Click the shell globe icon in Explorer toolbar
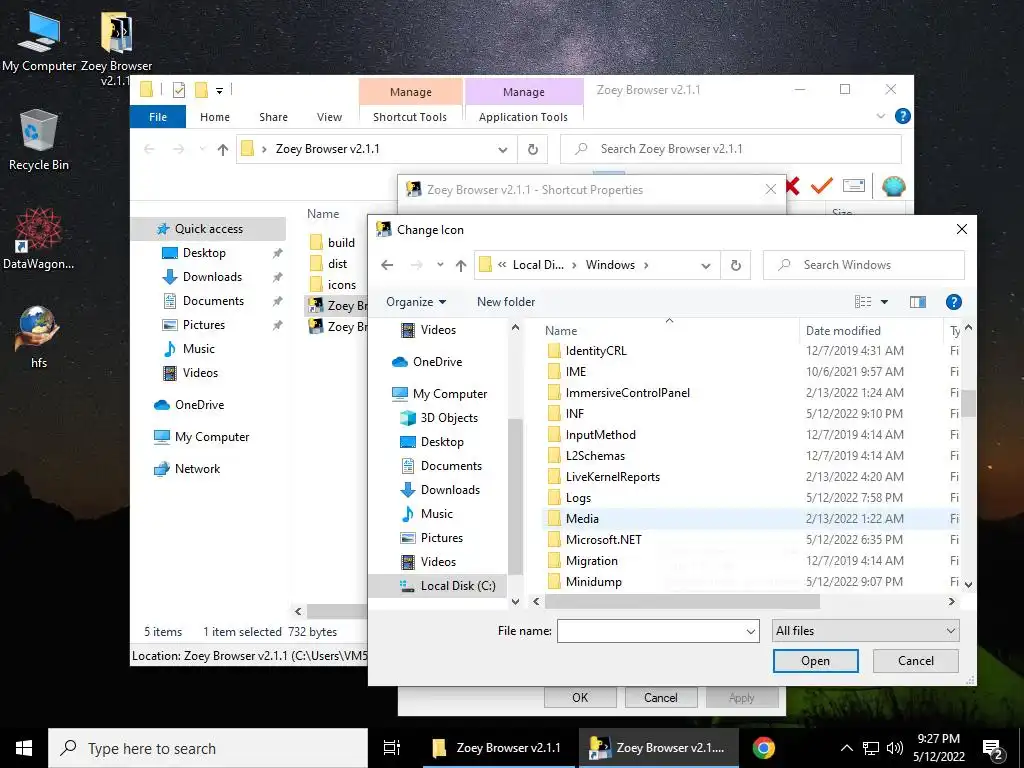Viewport: 1024px width, 768px height. pos(893,187)
